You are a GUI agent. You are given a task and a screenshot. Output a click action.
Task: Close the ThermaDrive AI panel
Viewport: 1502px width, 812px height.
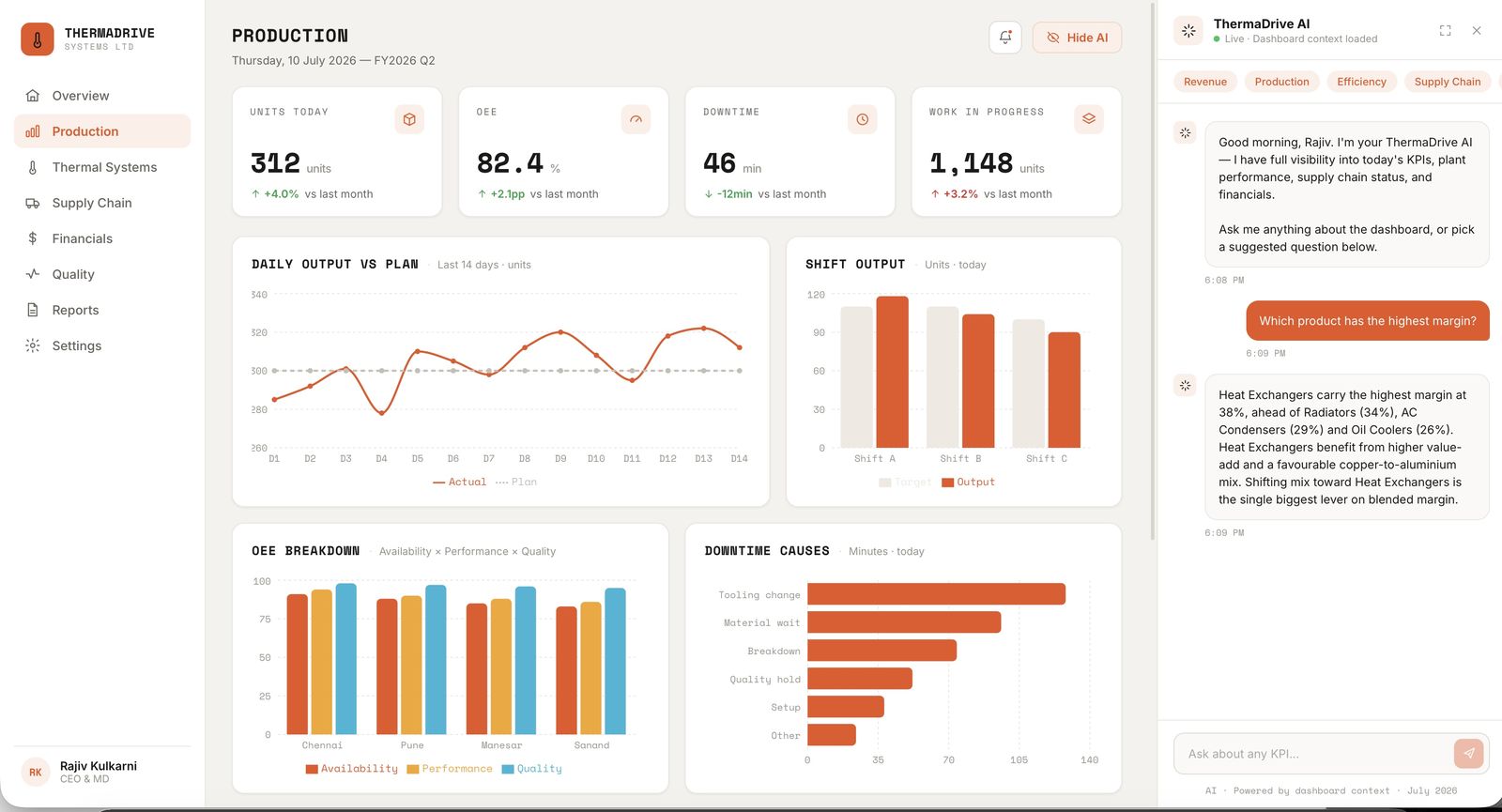pyautogui.click(x=1477, y=31)
